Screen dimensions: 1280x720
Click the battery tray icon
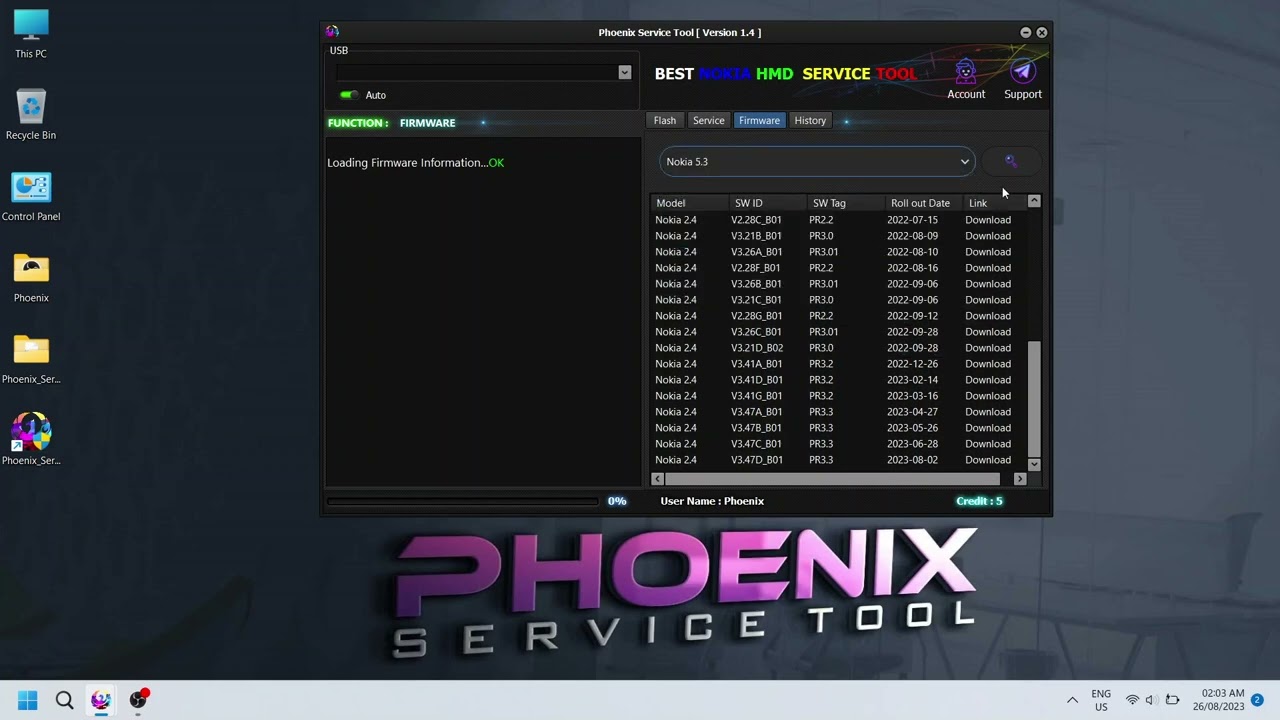pyautogui.click(x=1172, y=701)
